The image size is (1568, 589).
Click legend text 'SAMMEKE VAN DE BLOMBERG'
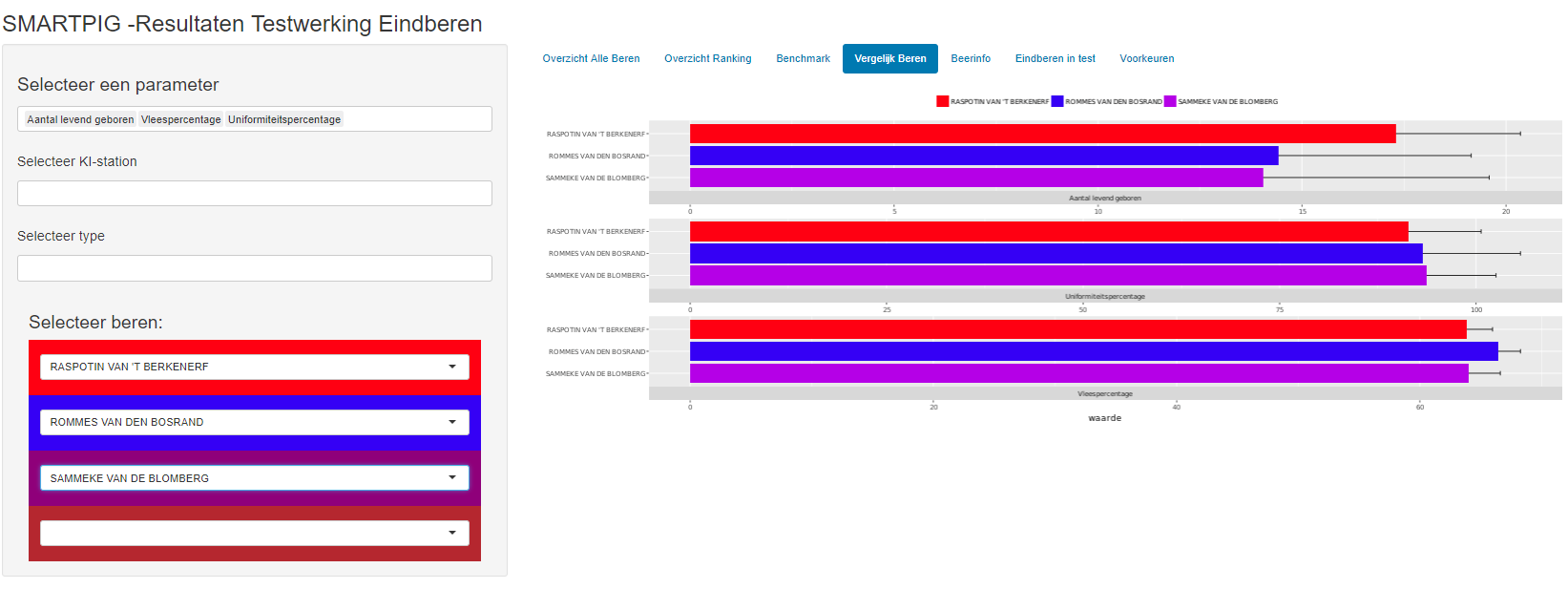(x=1227, y=101)
